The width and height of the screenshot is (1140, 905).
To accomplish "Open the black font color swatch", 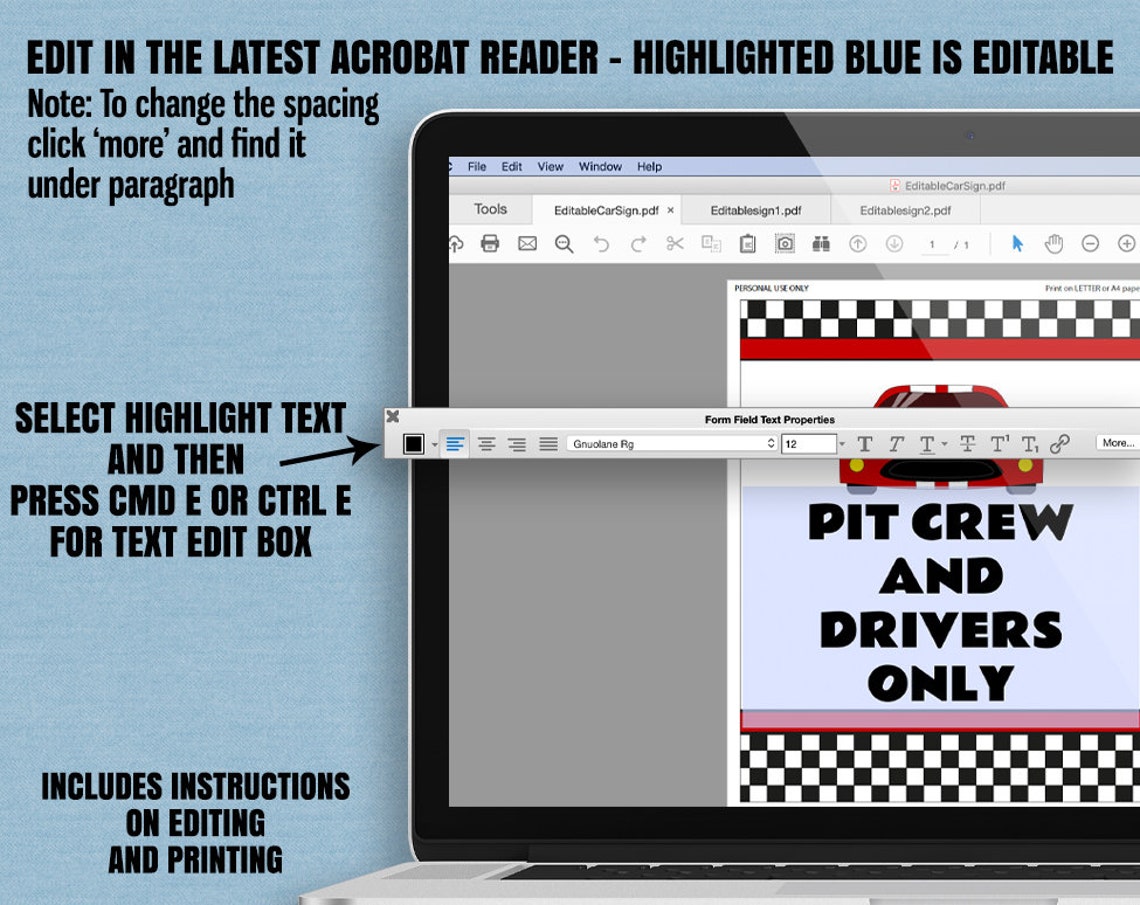I will click(x=413, y=444).
